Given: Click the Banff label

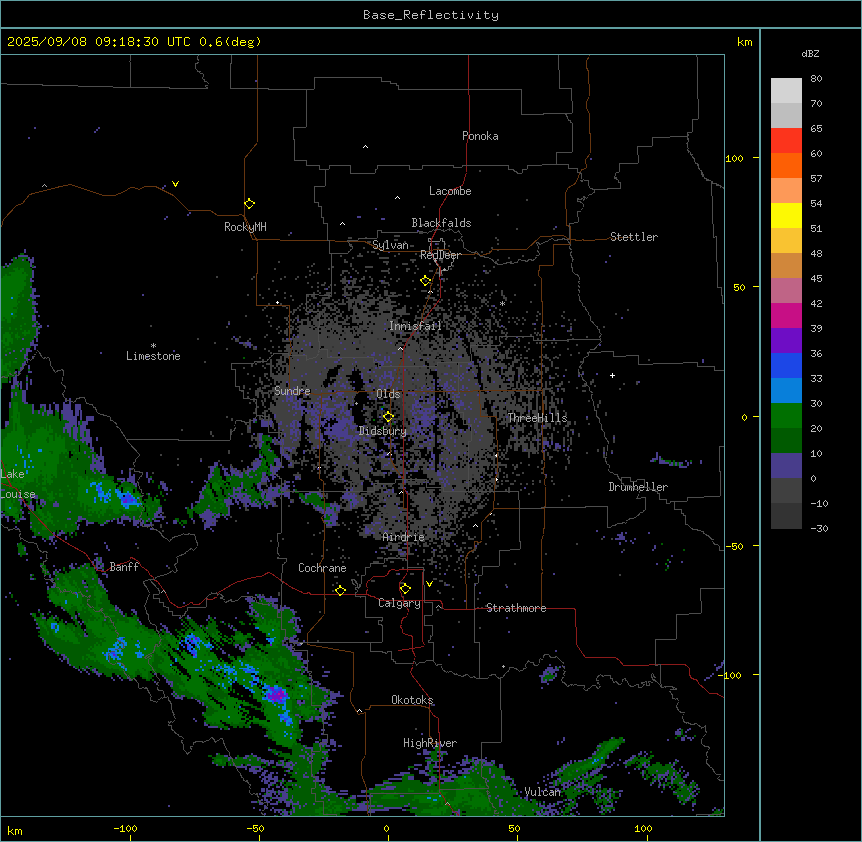Looking at the screenshot, I should tap(124, 567).
